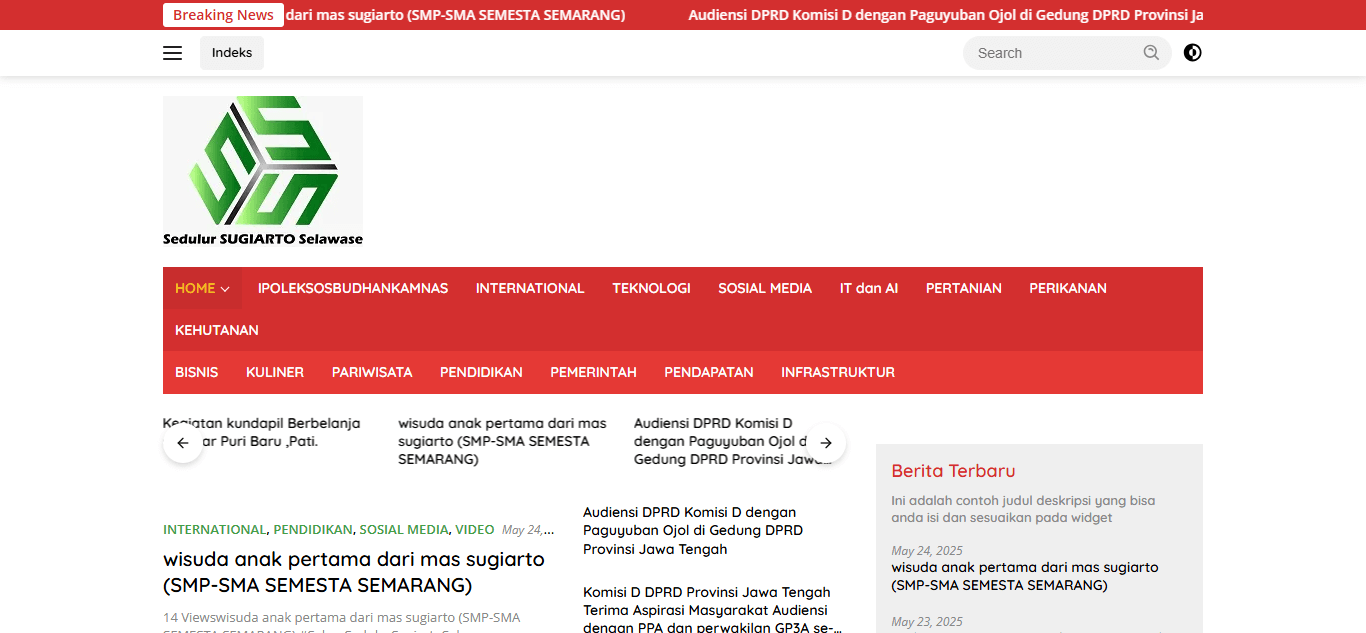Open article Audiensi DPRD Komisi D Paguyuban Ojol
Image resolution: width=1366 pixels, height=633 pixels.
(693, 531)
